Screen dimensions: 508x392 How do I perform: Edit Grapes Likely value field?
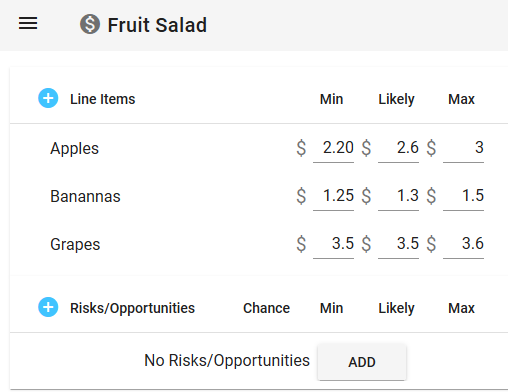[398, 244]
